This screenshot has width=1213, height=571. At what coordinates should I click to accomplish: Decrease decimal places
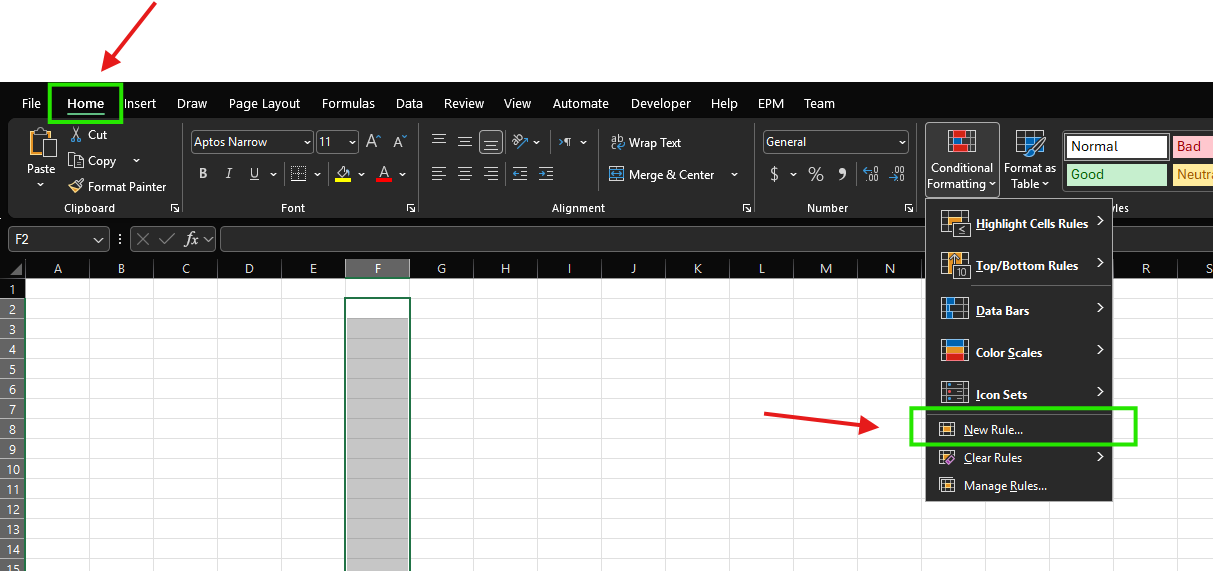pyautogui.click(x=898, y=174)
